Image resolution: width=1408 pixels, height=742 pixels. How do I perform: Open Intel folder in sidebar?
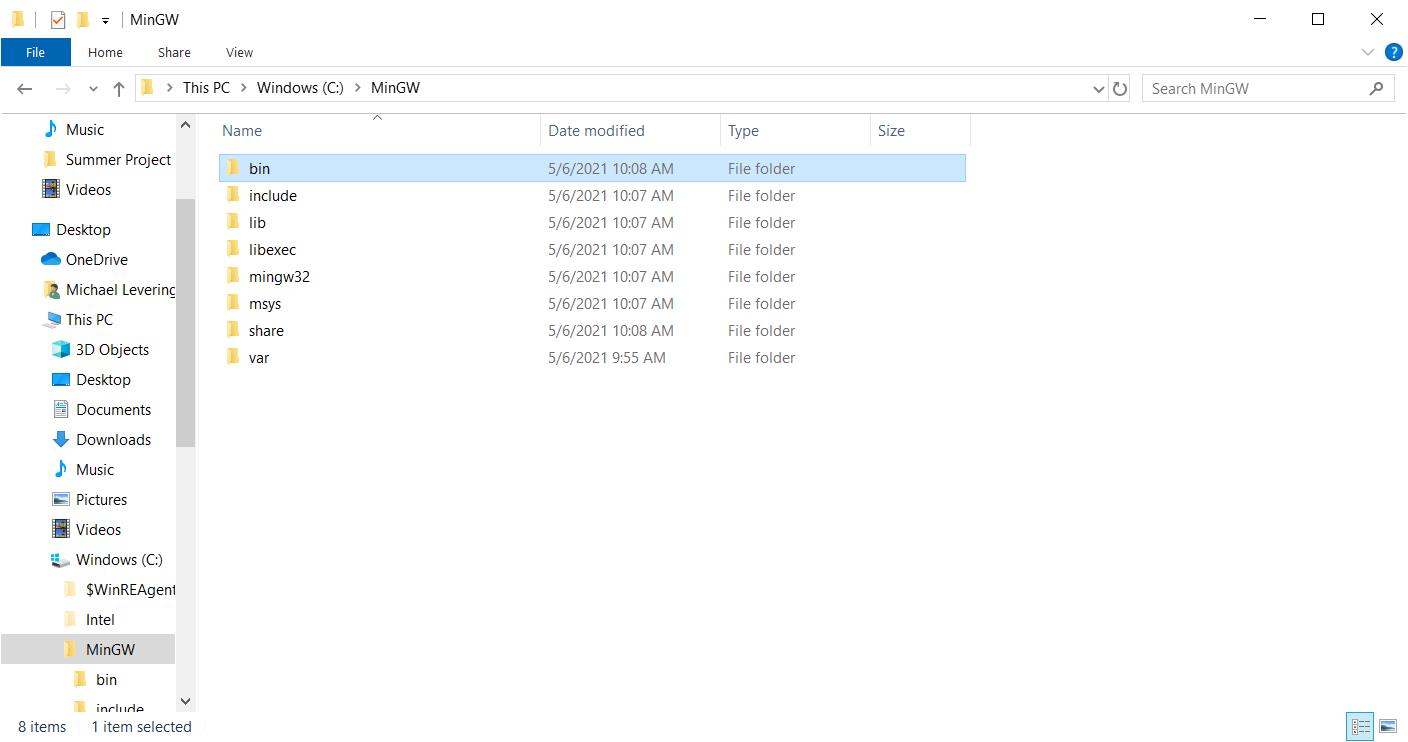(100, 620)
